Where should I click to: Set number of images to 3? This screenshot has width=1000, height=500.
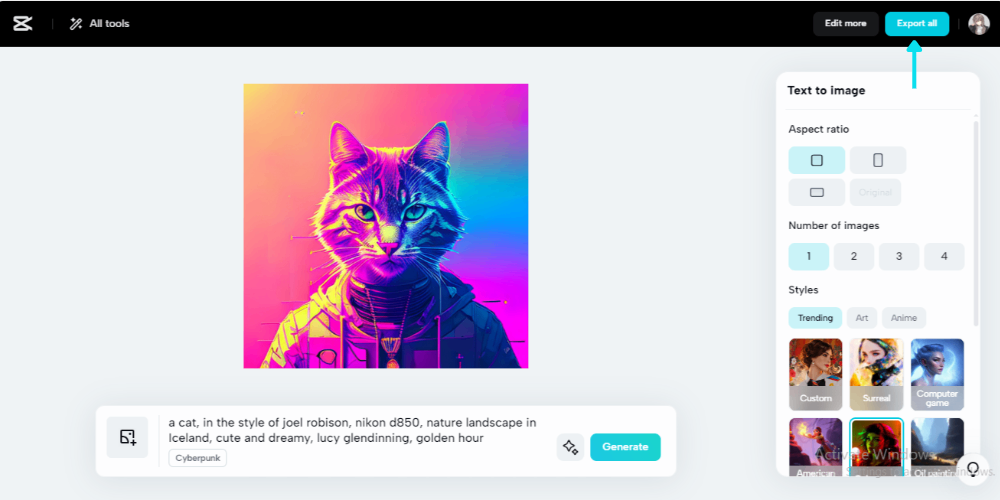(899, 256)
